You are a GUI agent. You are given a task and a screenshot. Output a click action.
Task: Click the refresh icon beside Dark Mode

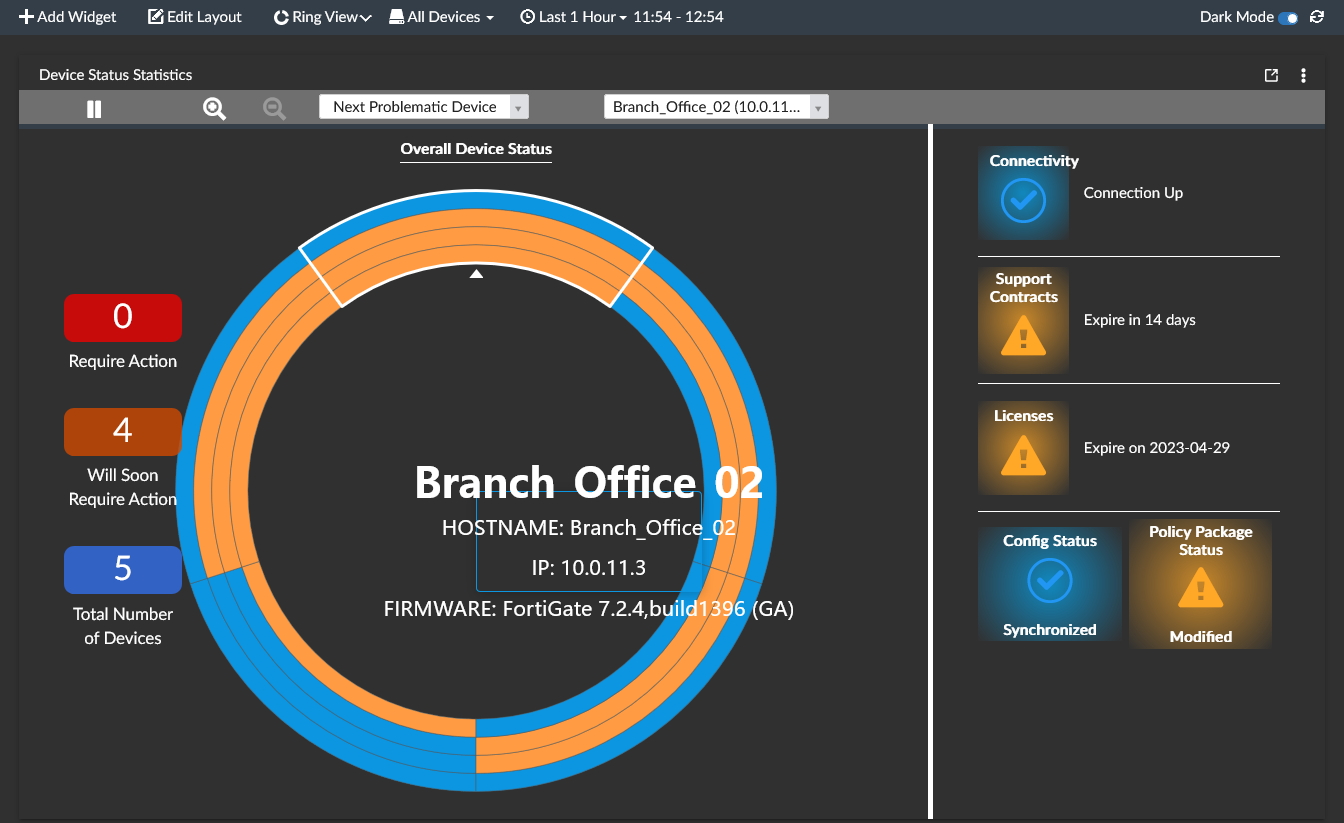[1317, 17]
